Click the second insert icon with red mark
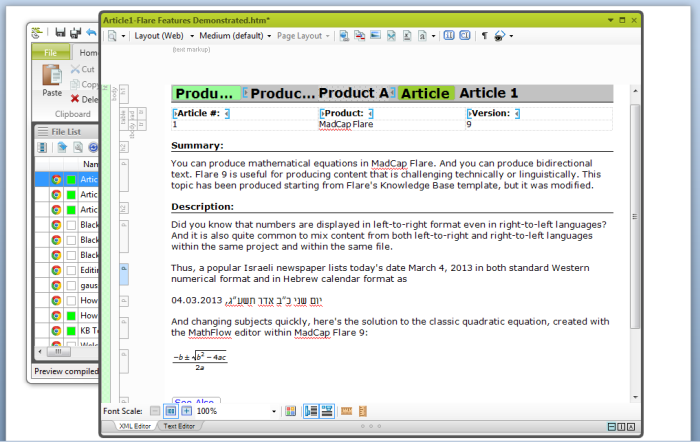 360,36
